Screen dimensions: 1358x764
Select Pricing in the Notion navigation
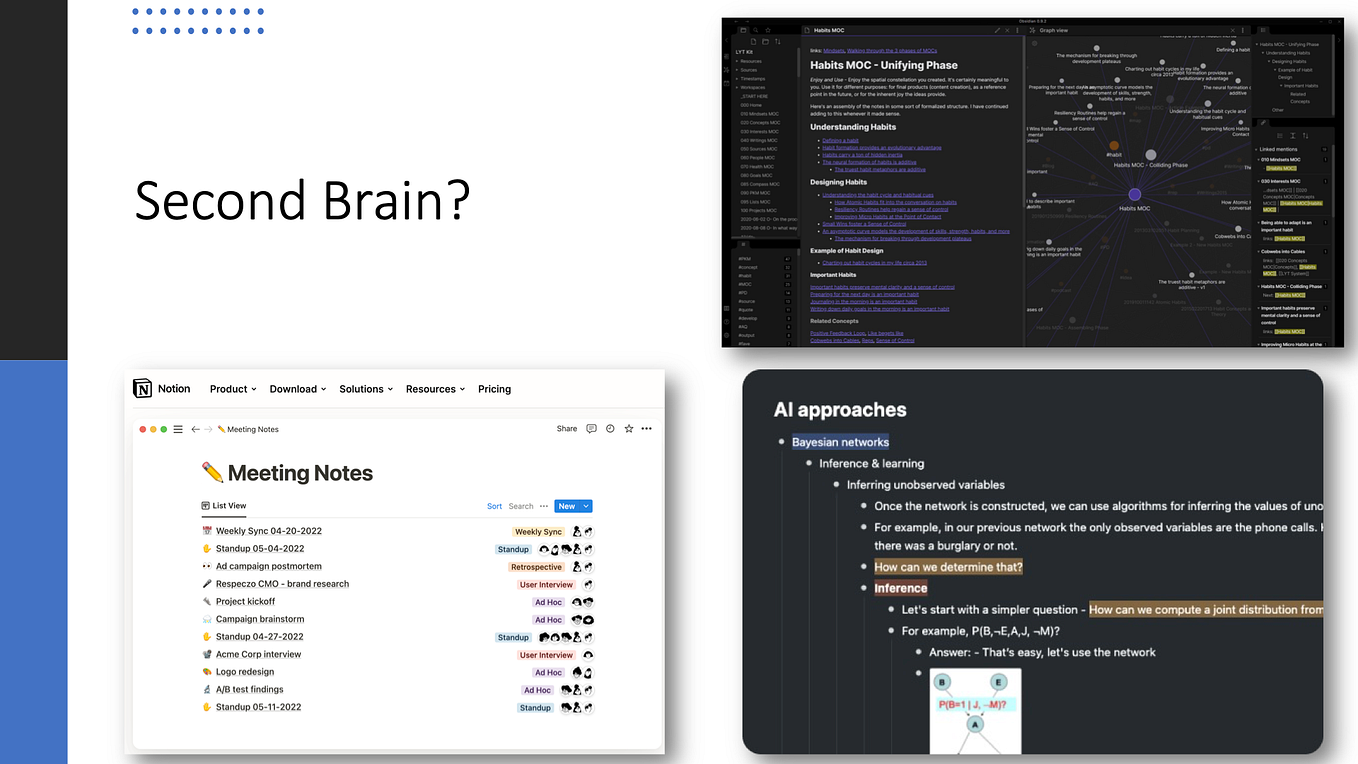pyautogui.click(x=494, y=389)
